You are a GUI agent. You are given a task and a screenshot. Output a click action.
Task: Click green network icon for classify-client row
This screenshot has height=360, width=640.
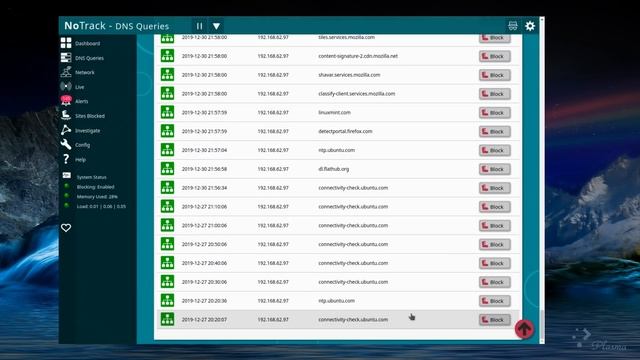pos(167,93)
